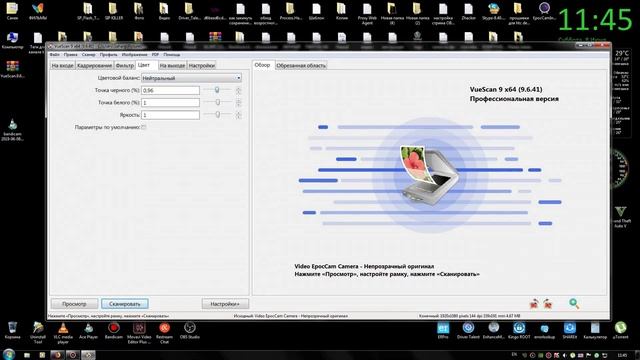Click the Сканировать button
The width and height of the screenshot is (640, 360).
coord(124,304)
